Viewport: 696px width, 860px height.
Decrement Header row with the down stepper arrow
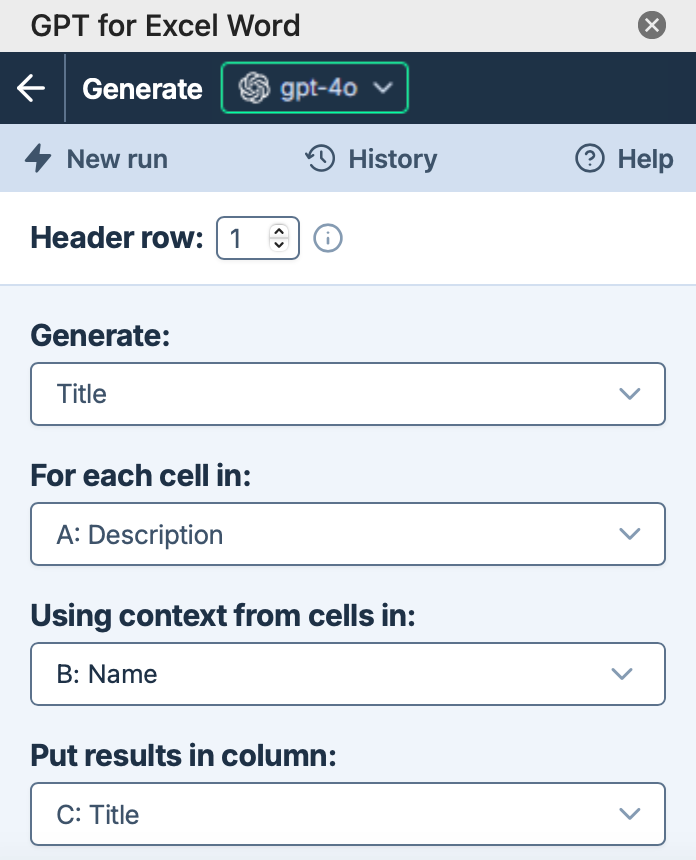281,244
